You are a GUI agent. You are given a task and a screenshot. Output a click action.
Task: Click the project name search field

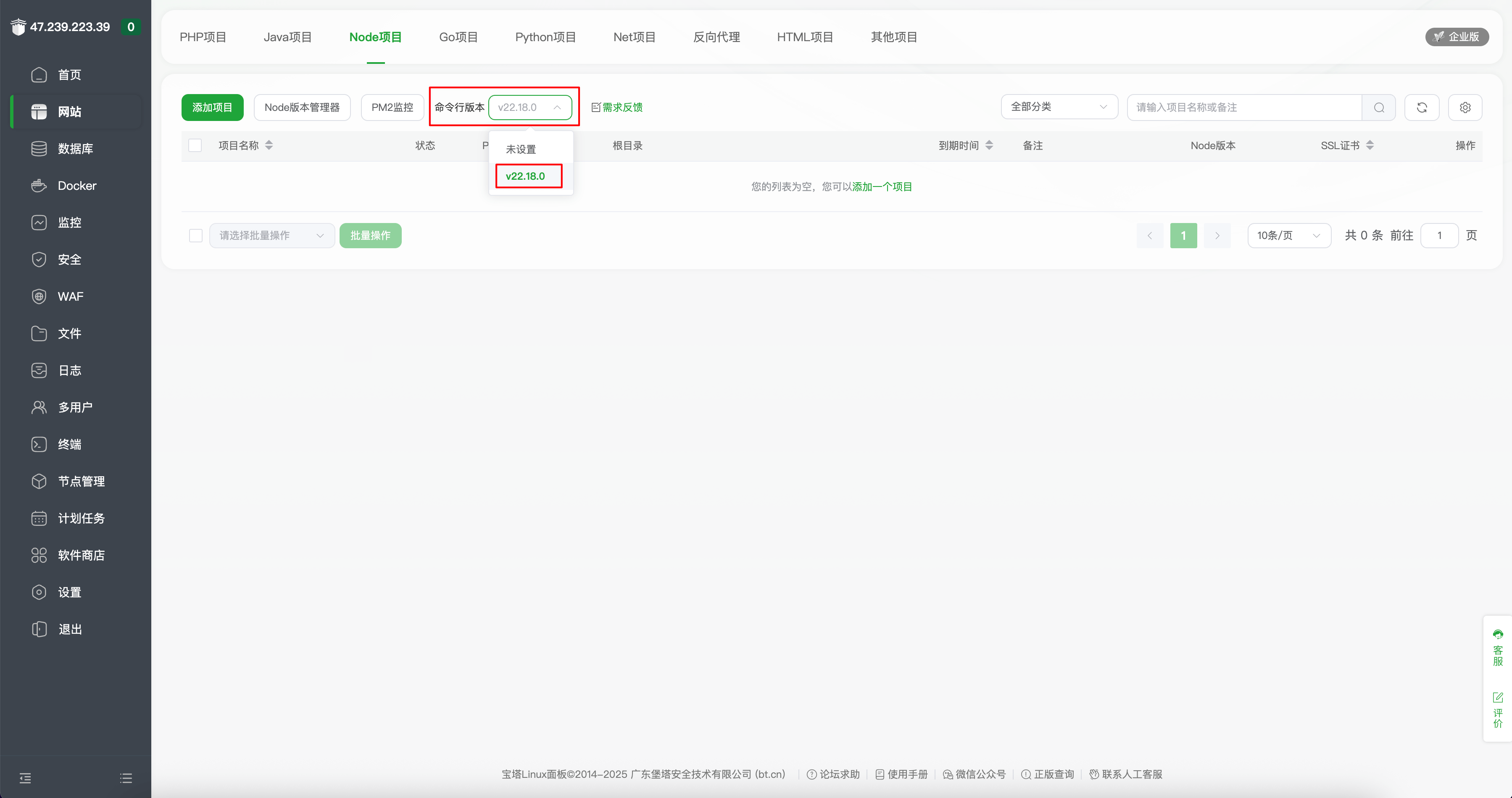(x=1244, y=108)
